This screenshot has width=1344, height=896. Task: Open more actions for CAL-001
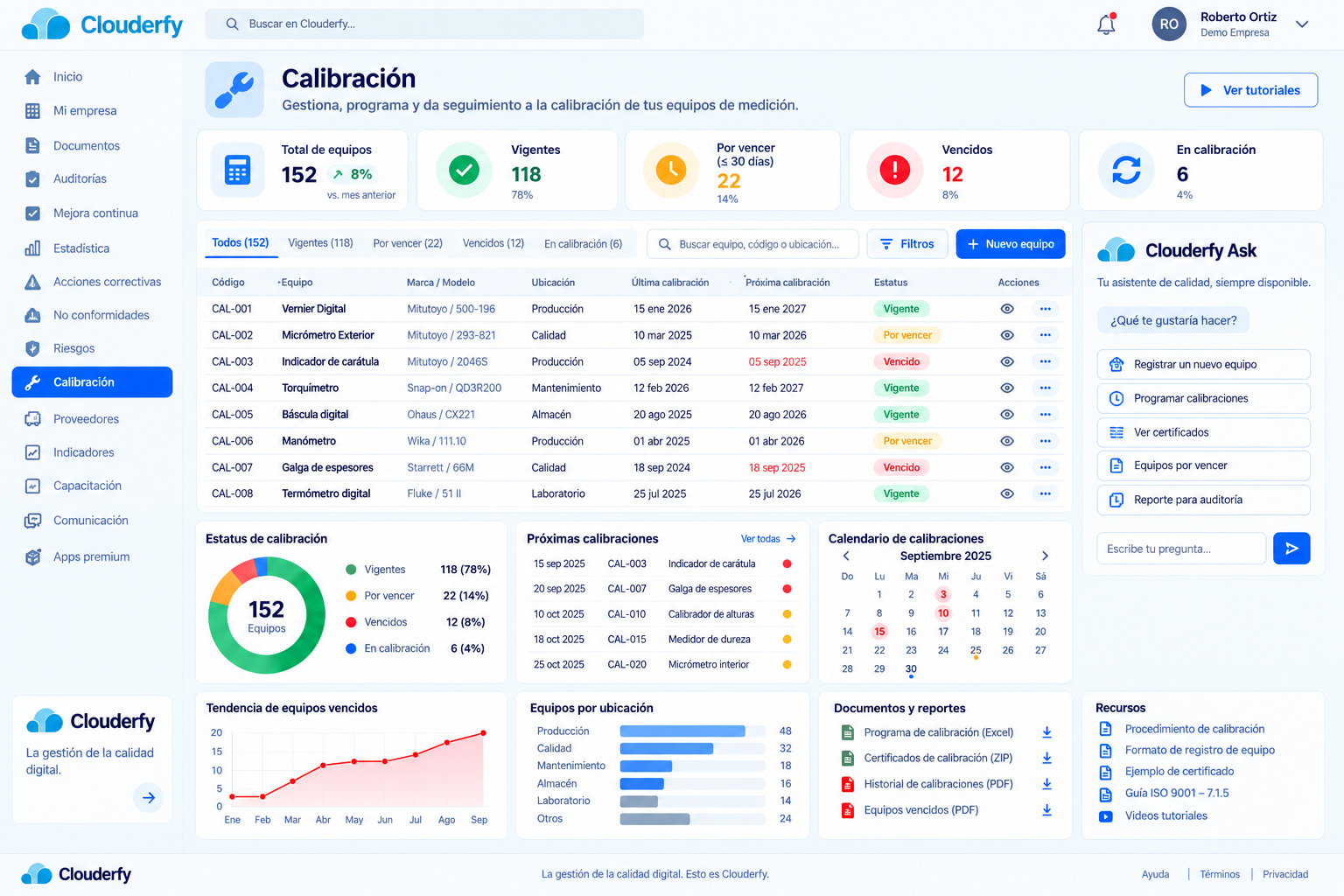[1045, 309]
